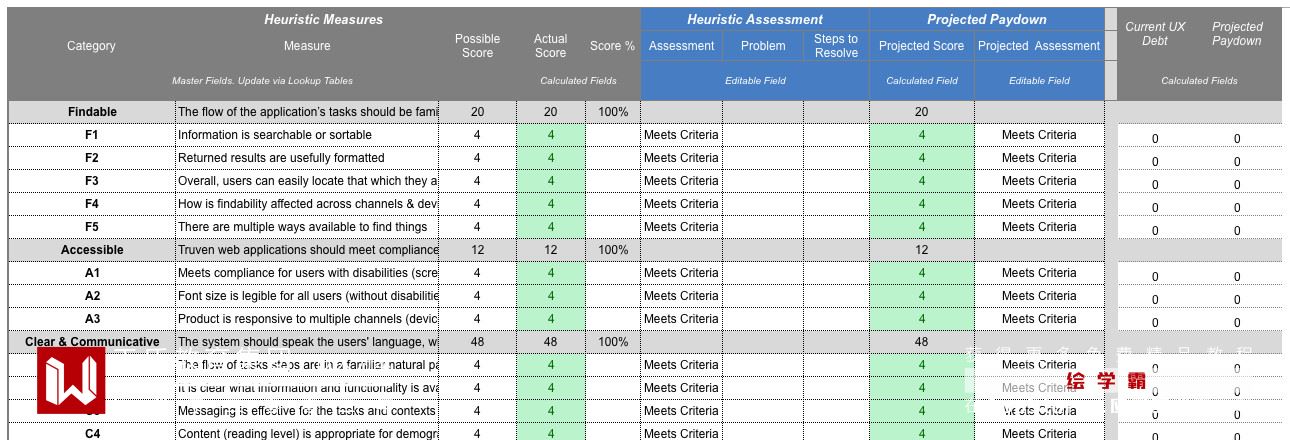1290x440 pixels.
Task: Edit the Projected Assessment cell for F5
Action: tap(1039, 227)
